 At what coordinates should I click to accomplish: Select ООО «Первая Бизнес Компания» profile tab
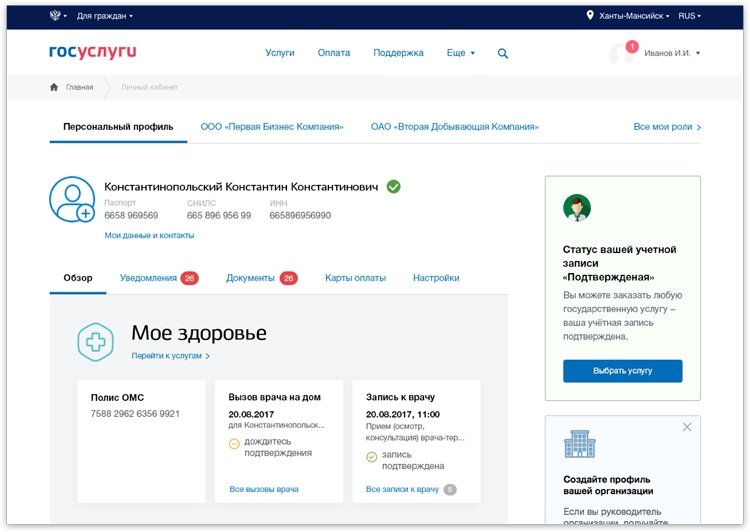click(272, 127)
